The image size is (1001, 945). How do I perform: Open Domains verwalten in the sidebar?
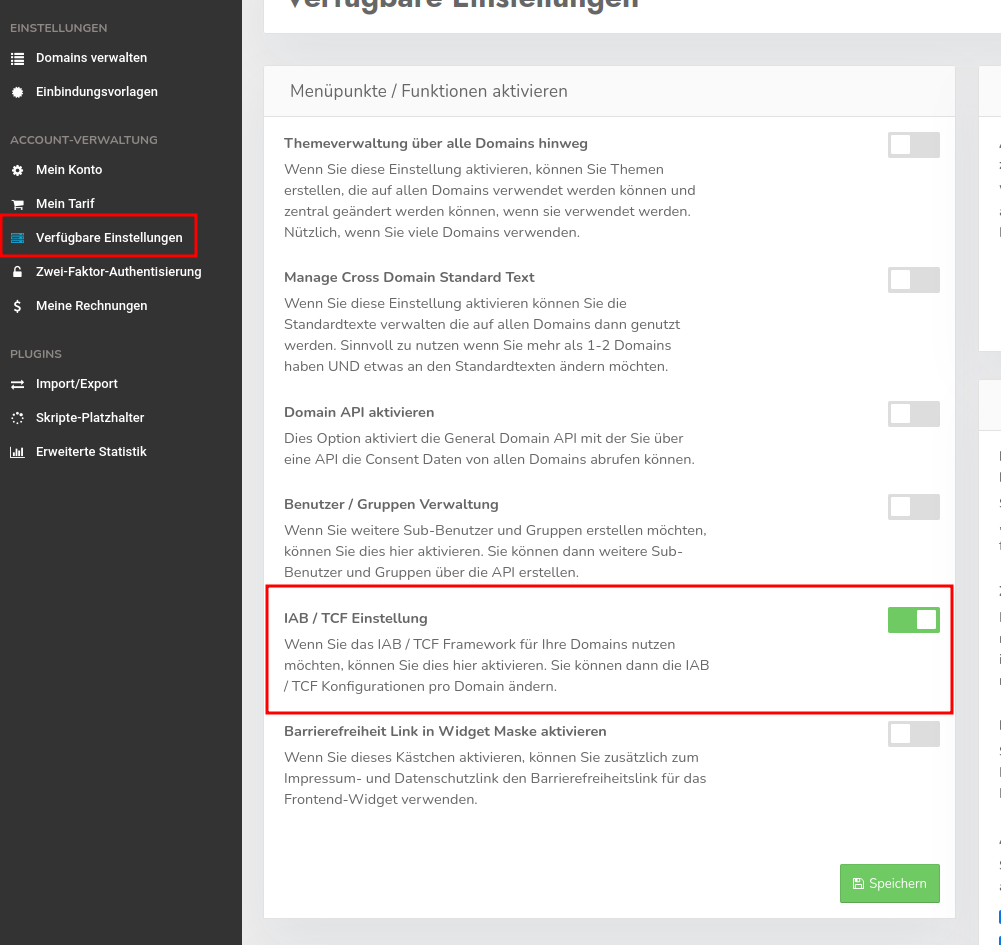point(91,58)
